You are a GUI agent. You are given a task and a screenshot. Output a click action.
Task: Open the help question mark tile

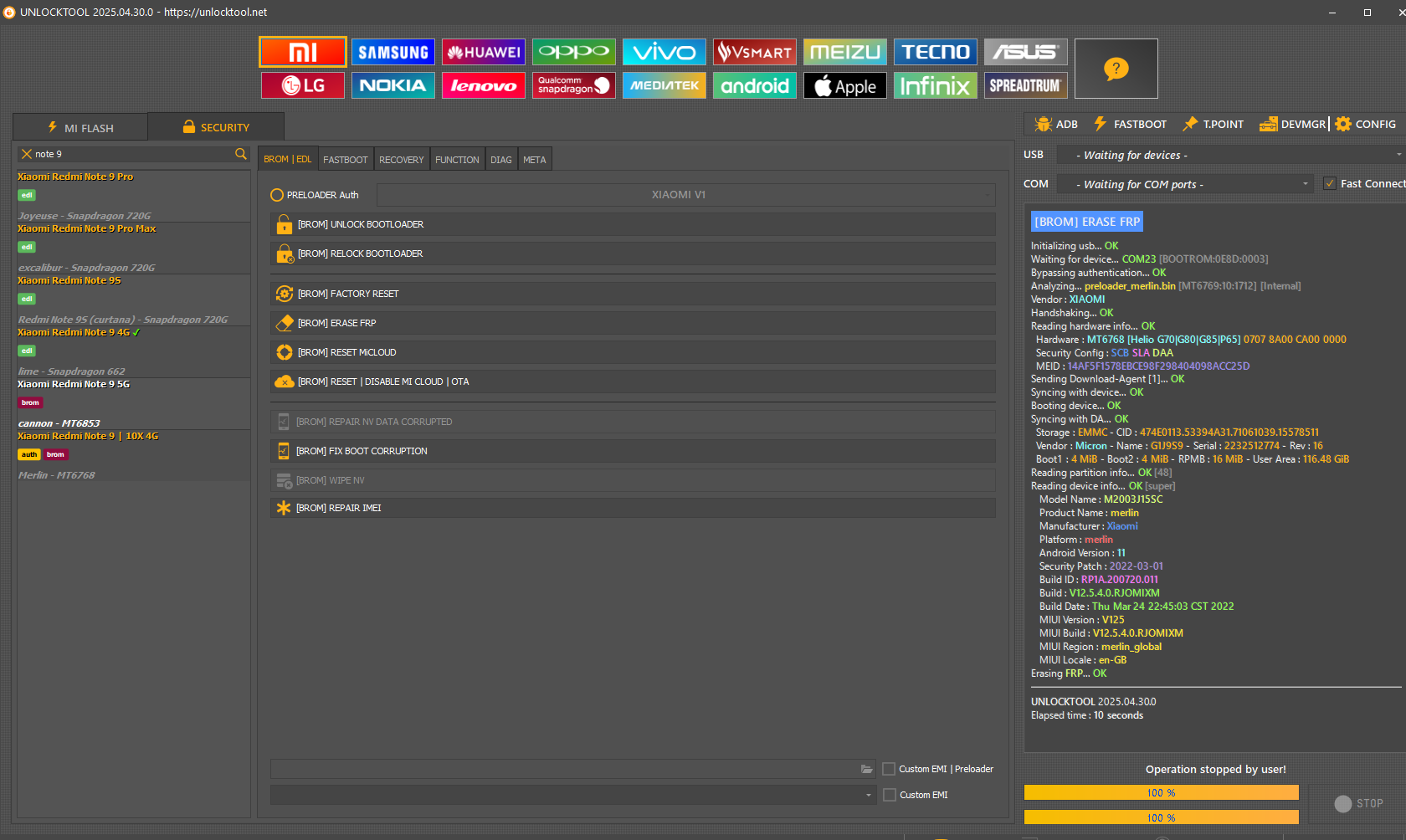(x=1116, y=69)
